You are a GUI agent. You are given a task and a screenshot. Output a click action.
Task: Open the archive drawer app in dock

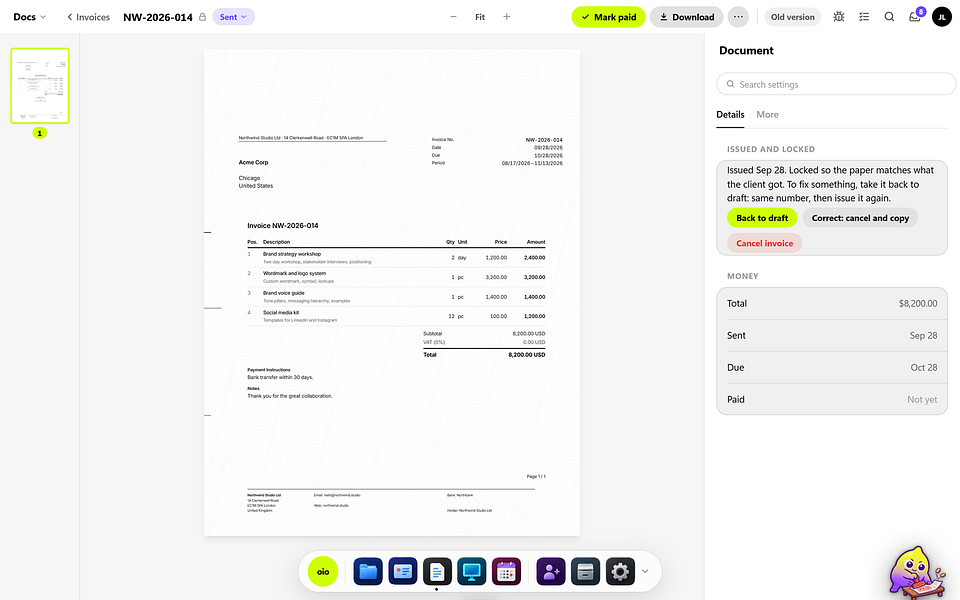[x=585, y=571]
